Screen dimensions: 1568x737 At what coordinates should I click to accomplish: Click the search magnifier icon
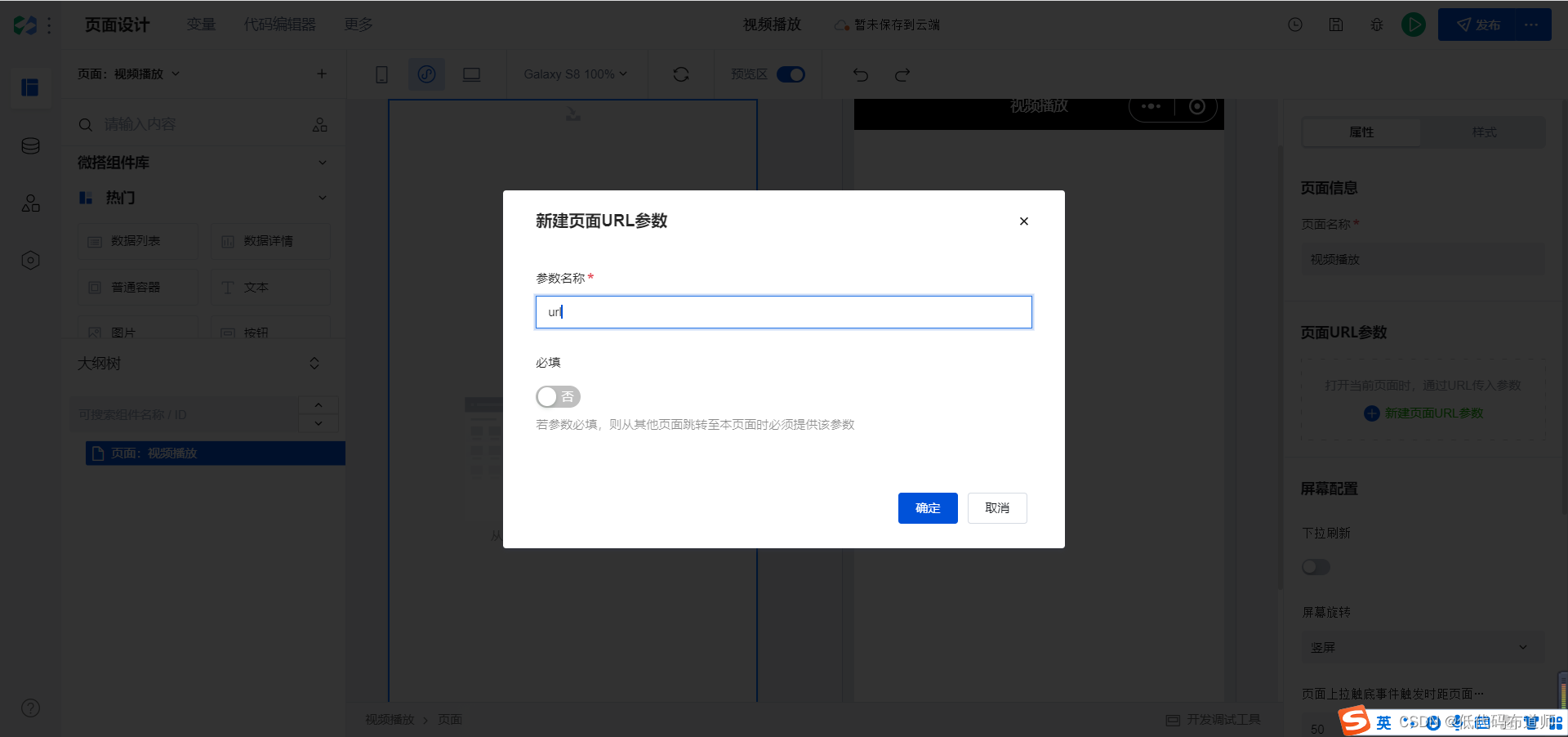(x=85, y=125)
